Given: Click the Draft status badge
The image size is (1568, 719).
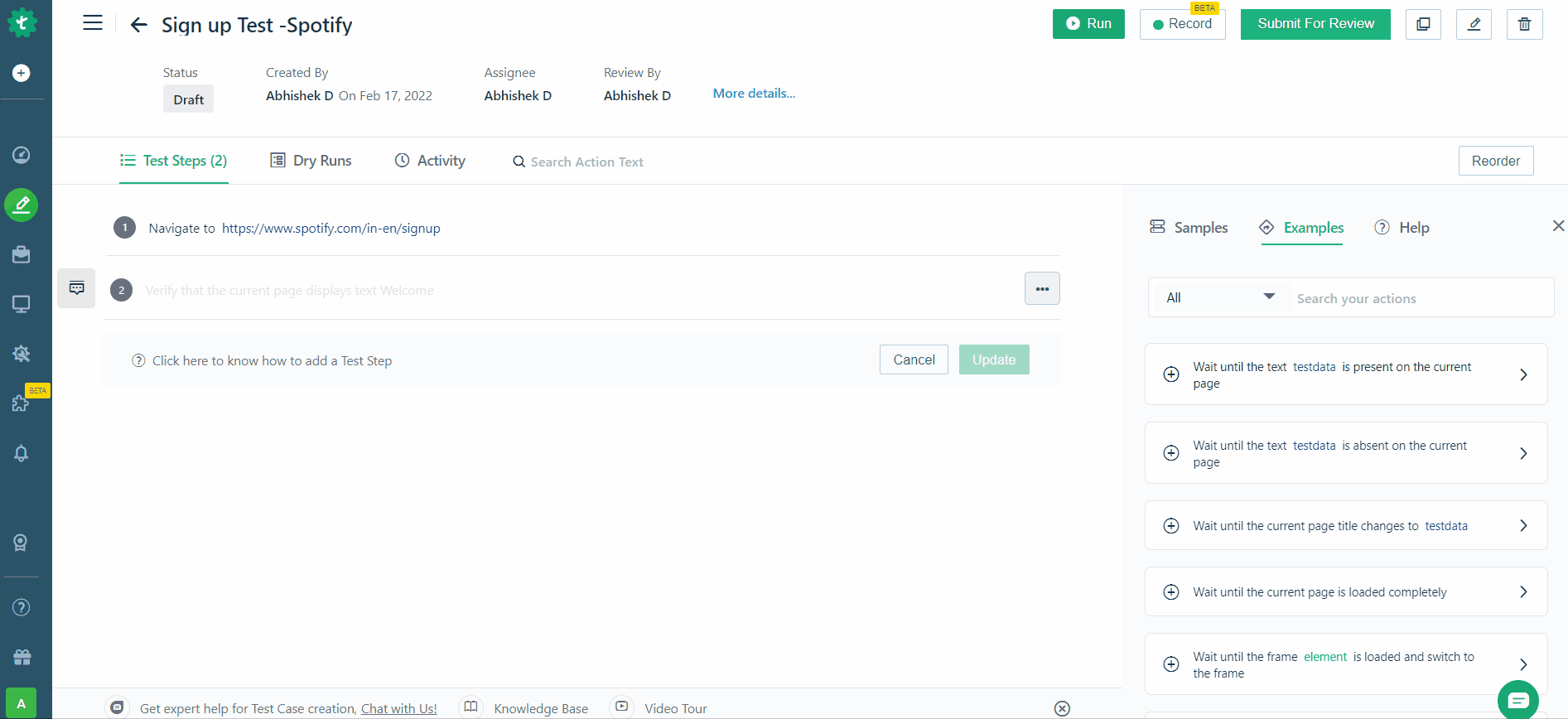Looking at the screenshot, I should coord(188,99).
